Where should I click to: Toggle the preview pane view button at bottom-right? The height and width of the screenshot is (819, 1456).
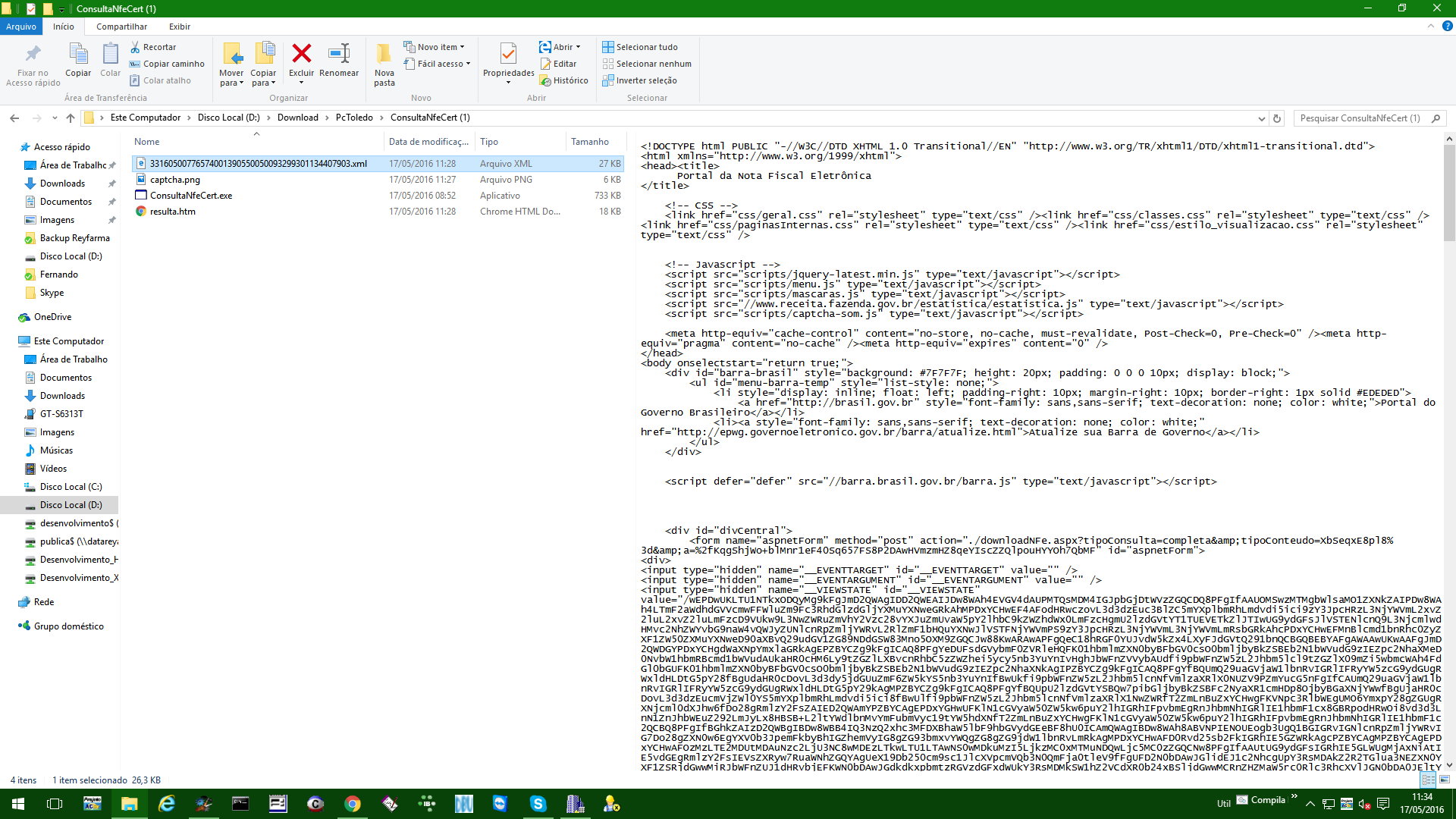pos(1445,780)
